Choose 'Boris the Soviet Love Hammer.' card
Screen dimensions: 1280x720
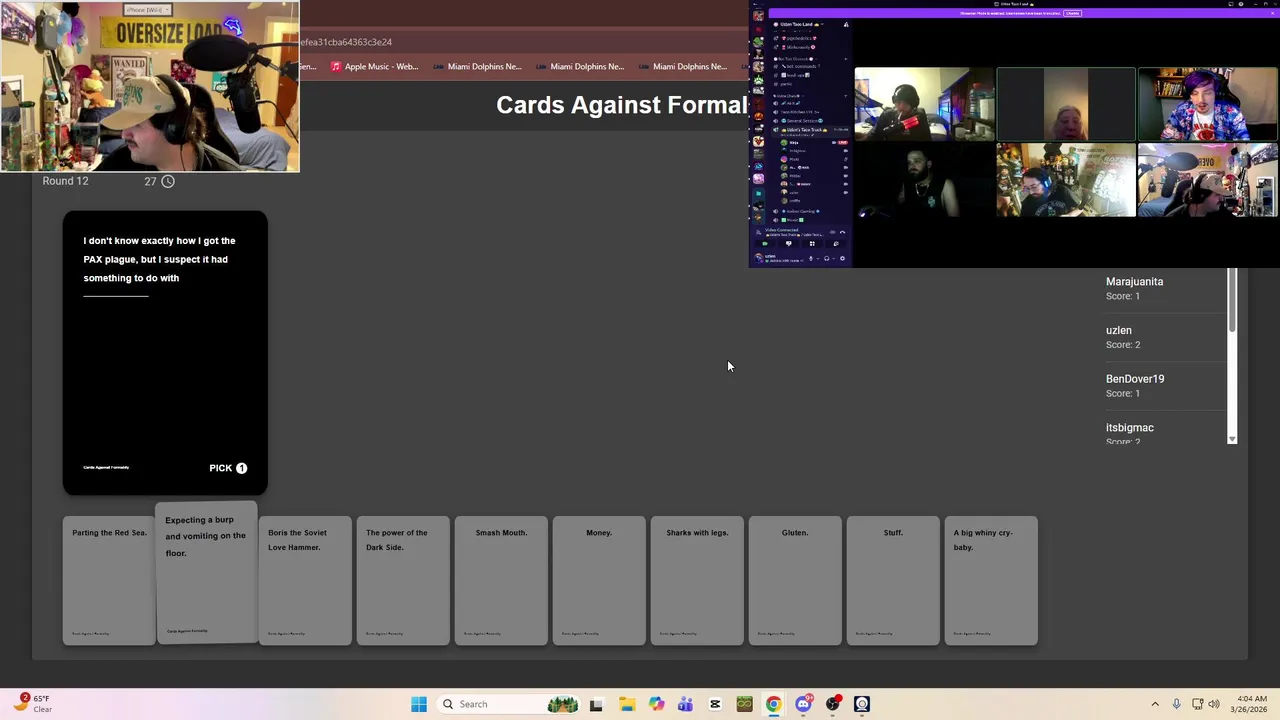click(x=305, y=580)
